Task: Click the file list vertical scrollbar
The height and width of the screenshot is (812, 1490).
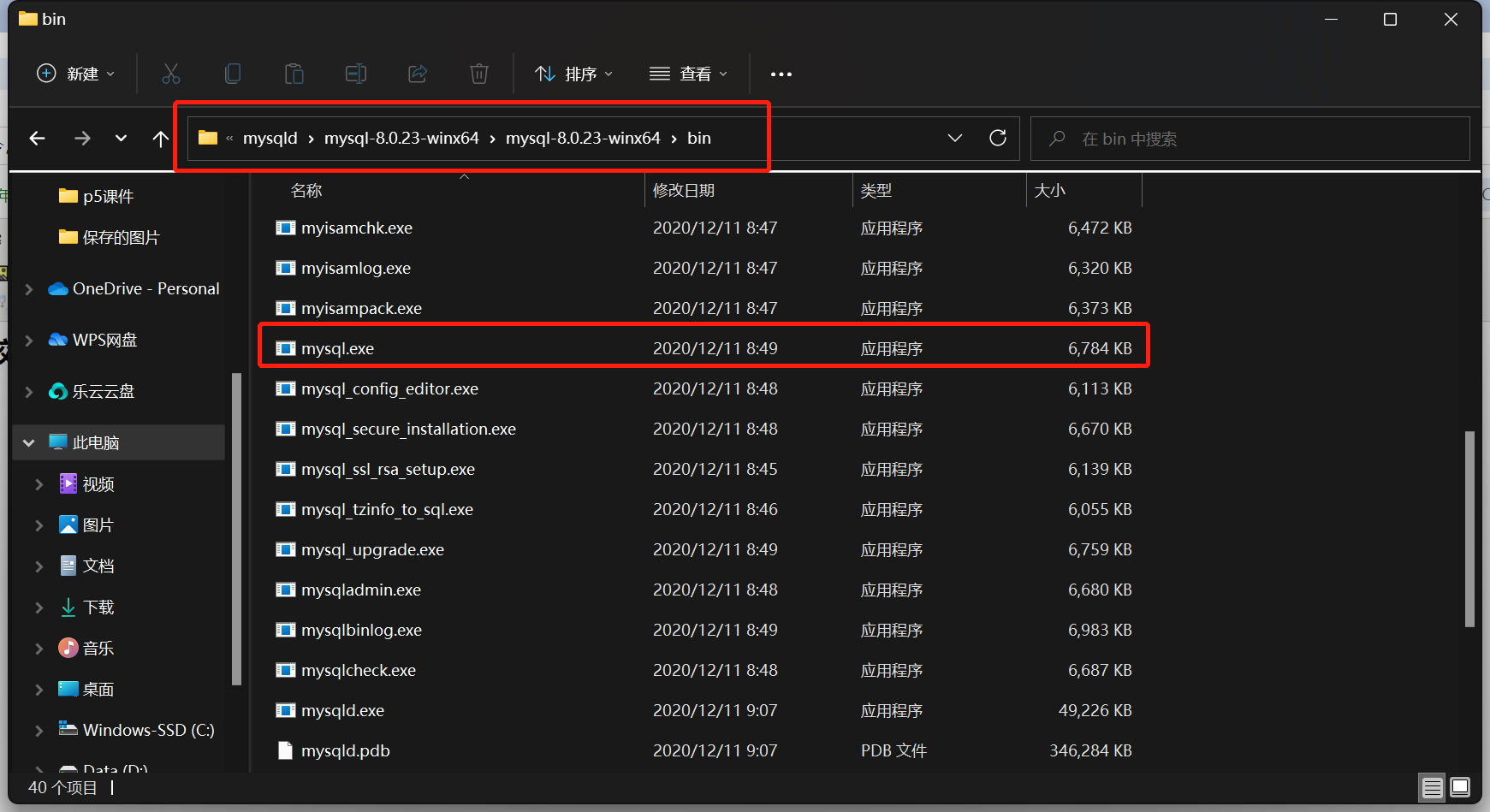Action: 1469,529
